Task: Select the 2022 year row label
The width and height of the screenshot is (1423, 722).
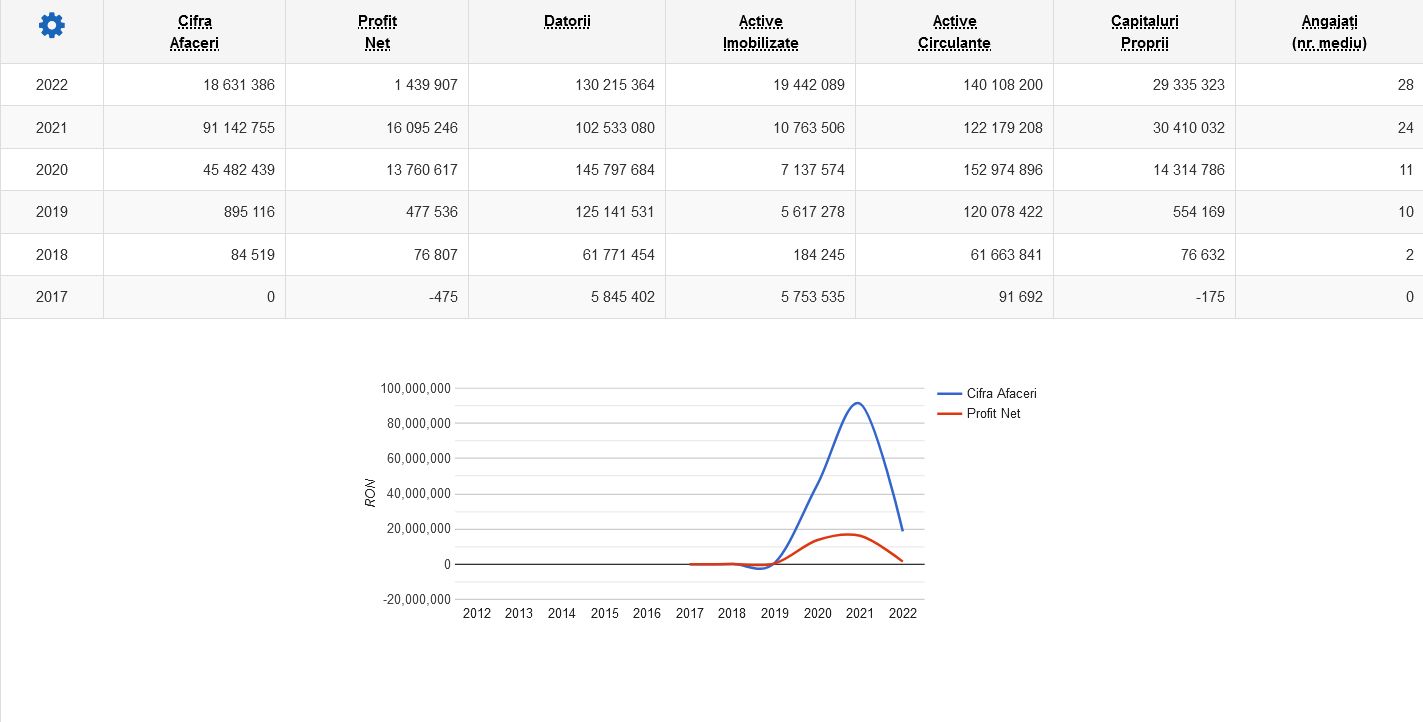Action: click(52, 85)
